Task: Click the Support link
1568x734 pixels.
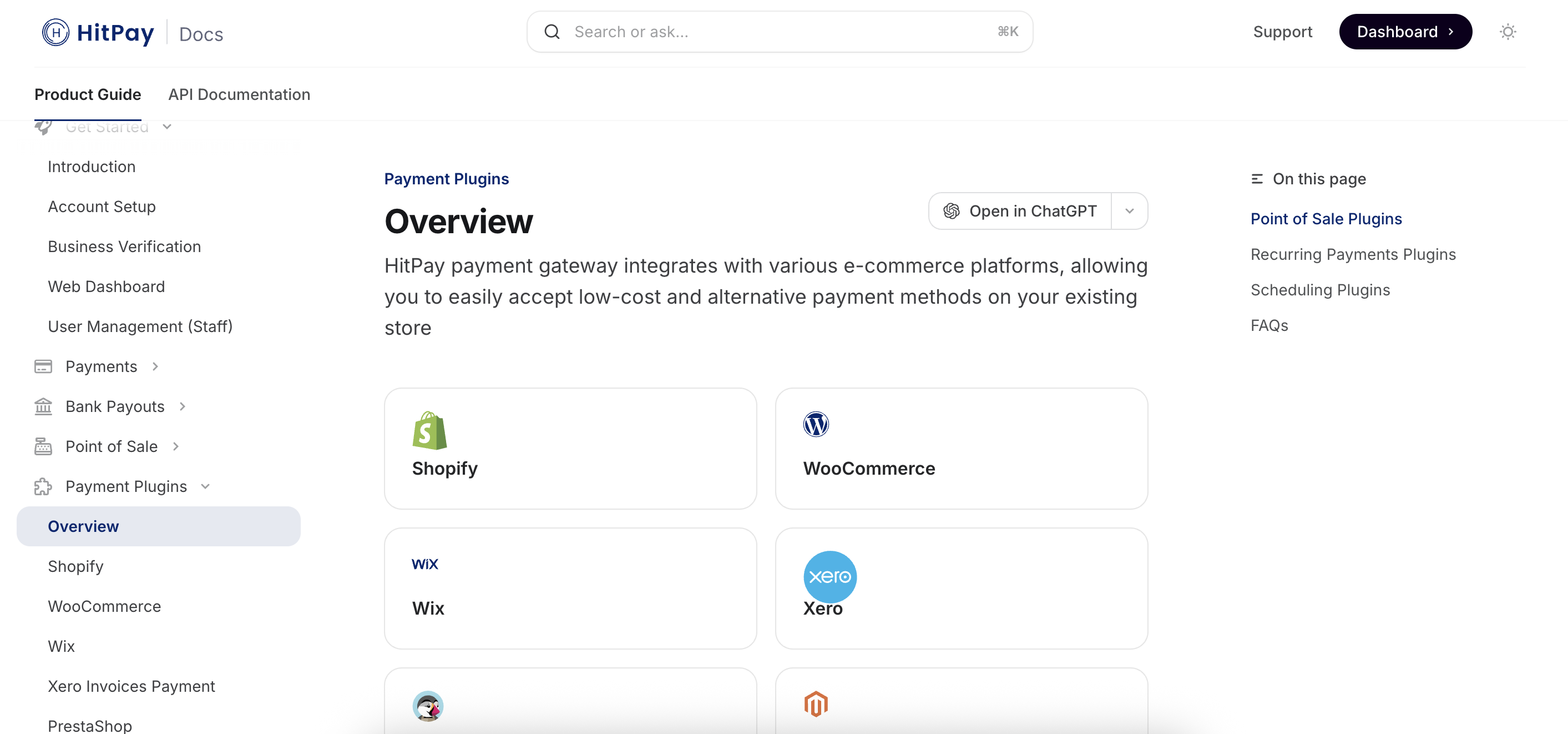Action: pyautogui.click(x=1282, y=32)
